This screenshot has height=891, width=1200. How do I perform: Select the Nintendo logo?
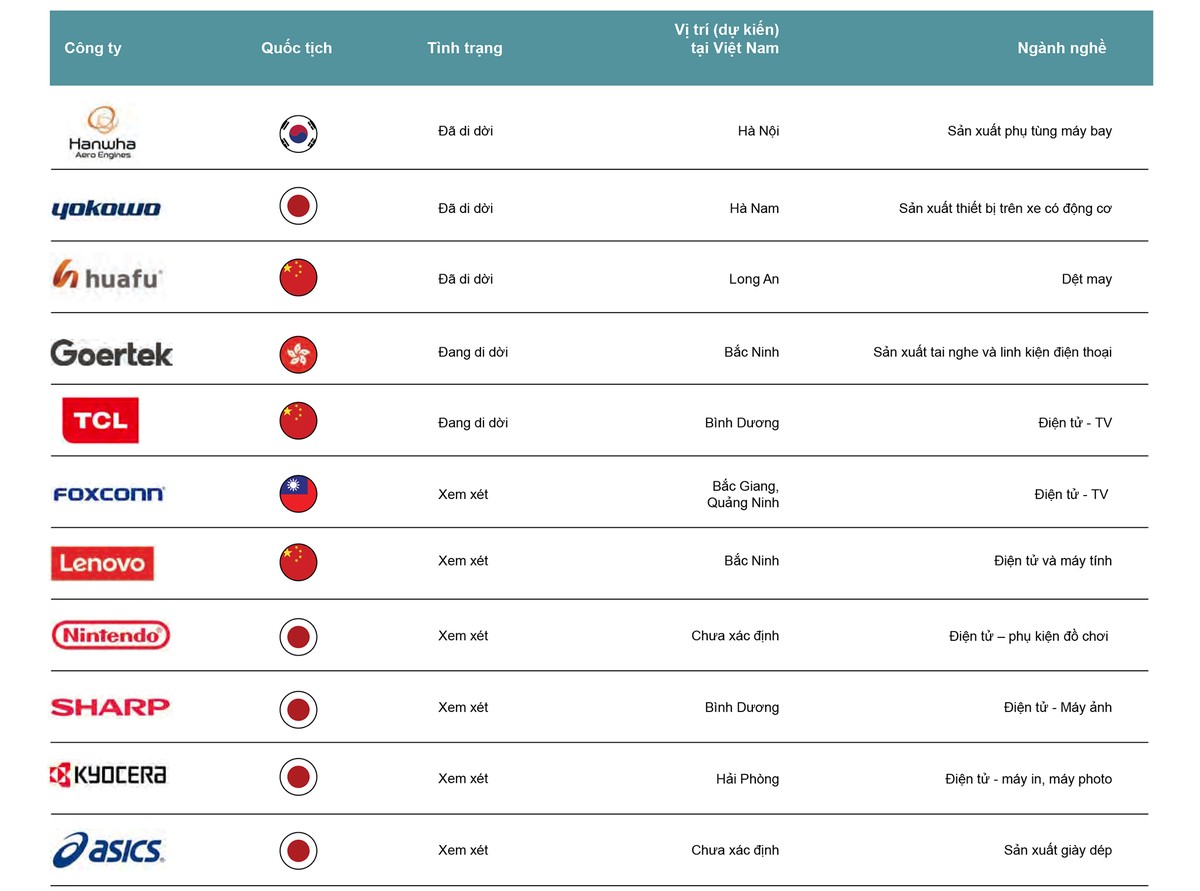pyautogui.click(x=110, y=635)
